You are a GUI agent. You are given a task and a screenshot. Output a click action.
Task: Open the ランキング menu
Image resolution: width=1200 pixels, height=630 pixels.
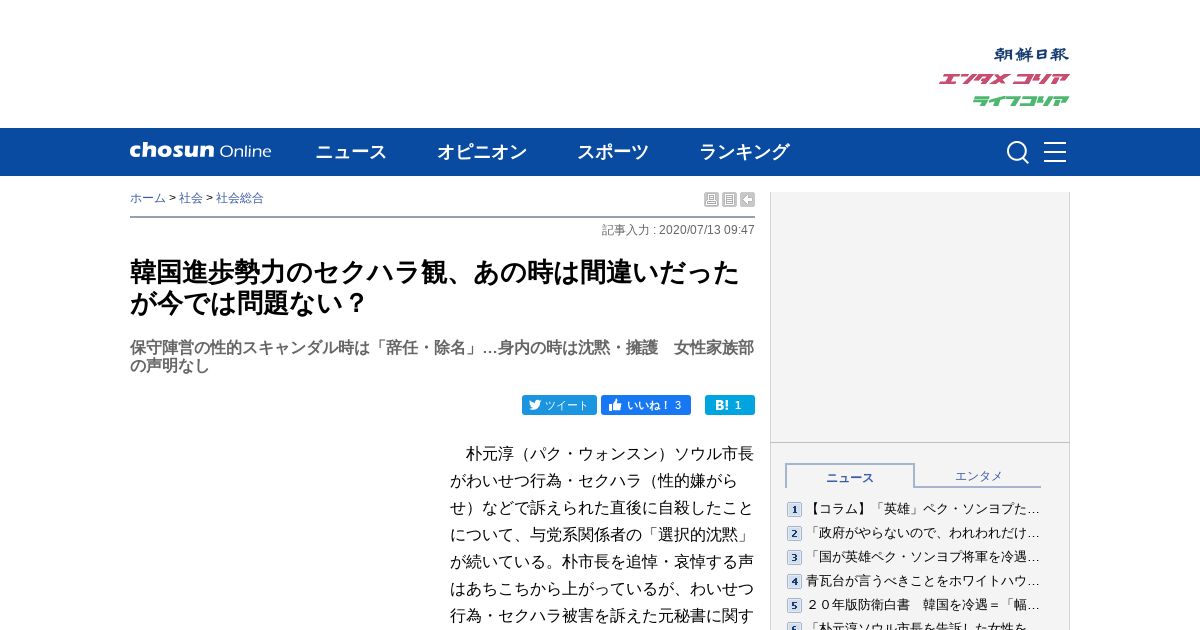(x=744, y=152)
